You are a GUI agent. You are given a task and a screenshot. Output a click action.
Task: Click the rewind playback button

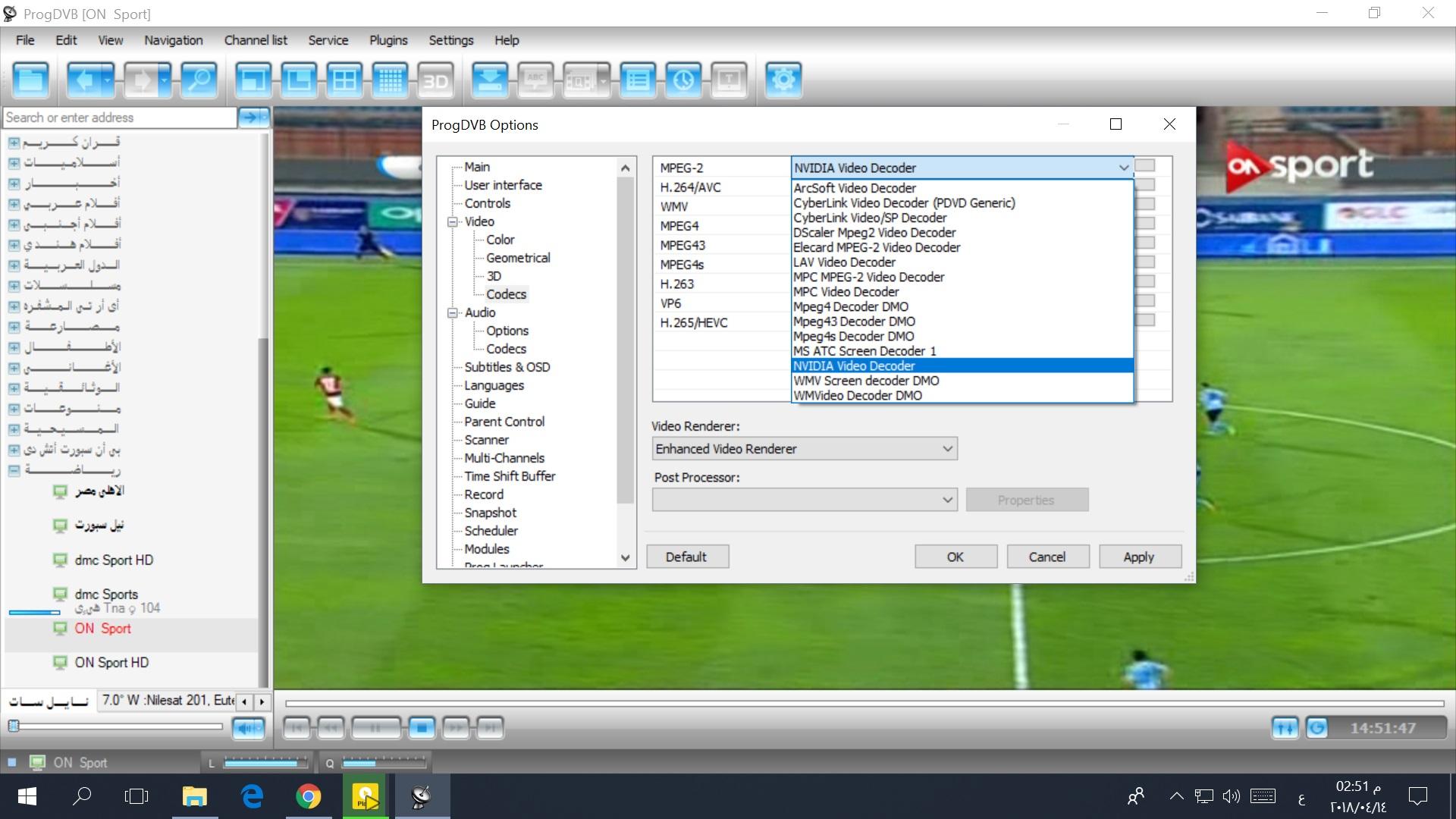coord(331,728)
